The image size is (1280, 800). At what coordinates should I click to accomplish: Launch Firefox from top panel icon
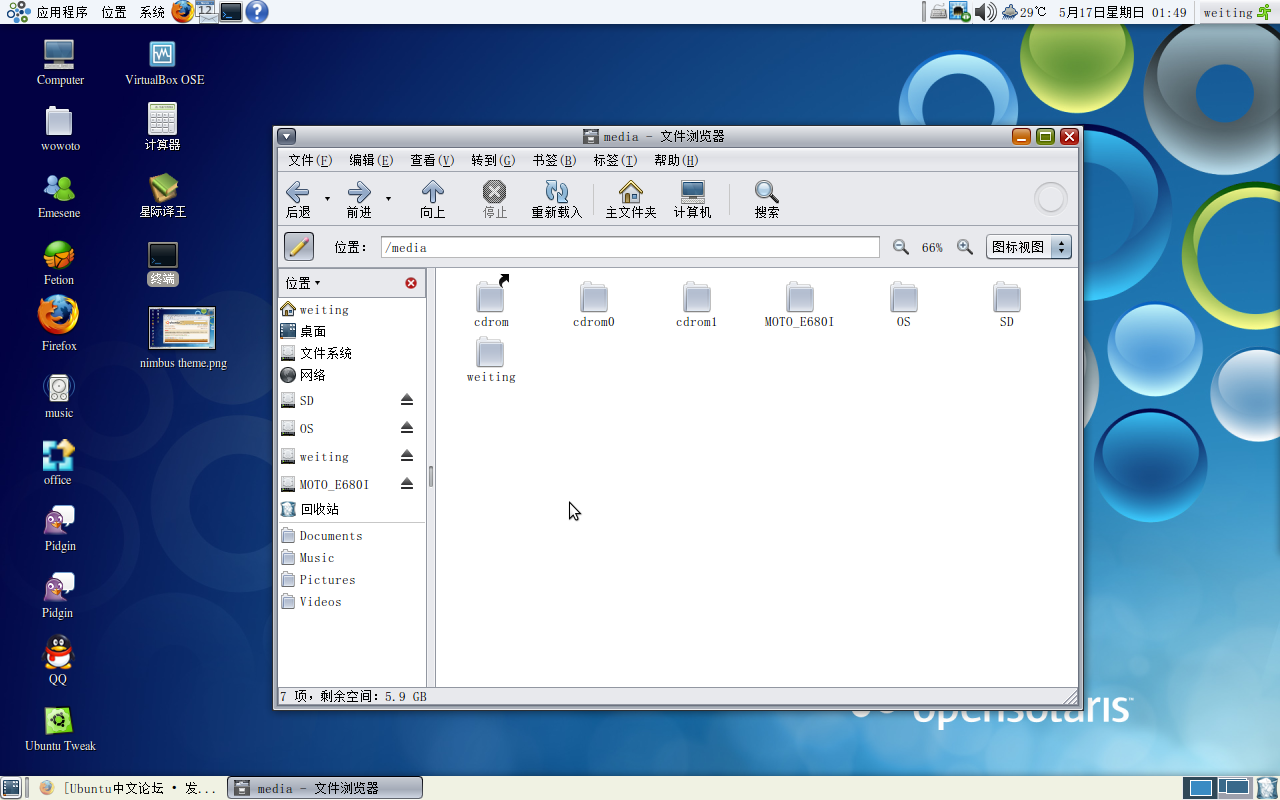point(182,12)
